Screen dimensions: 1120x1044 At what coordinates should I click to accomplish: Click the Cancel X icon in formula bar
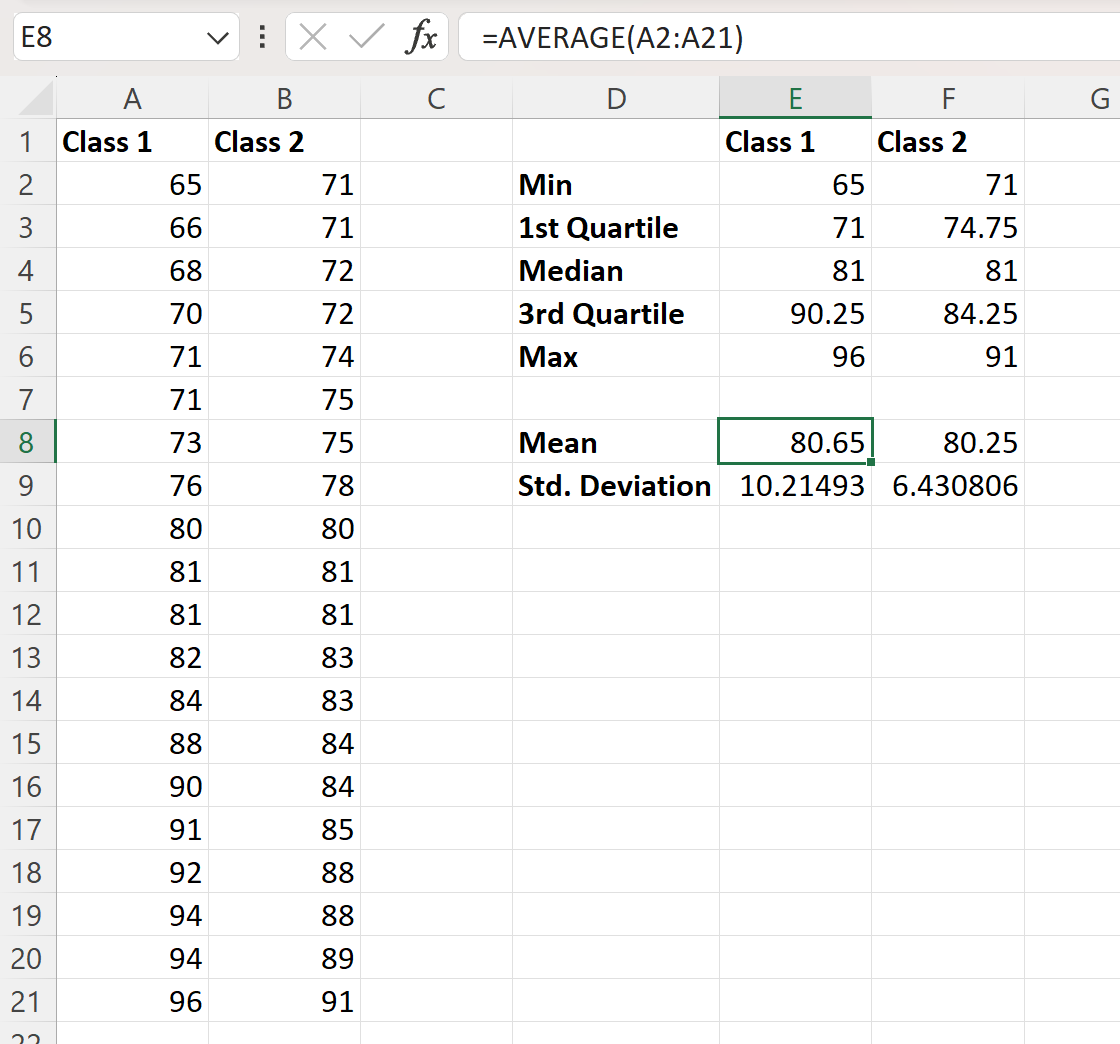pyautogui.click(x=313, y=38)
